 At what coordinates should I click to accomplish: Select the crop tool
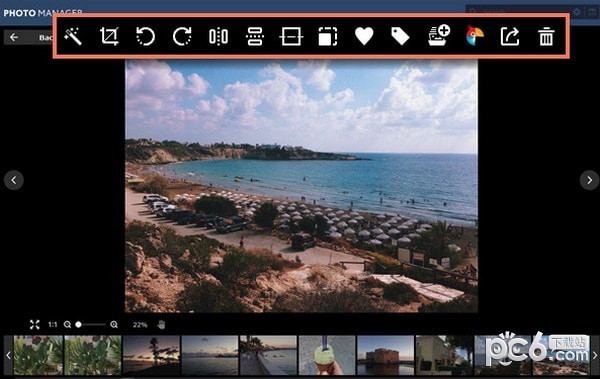tap(109, 37)
